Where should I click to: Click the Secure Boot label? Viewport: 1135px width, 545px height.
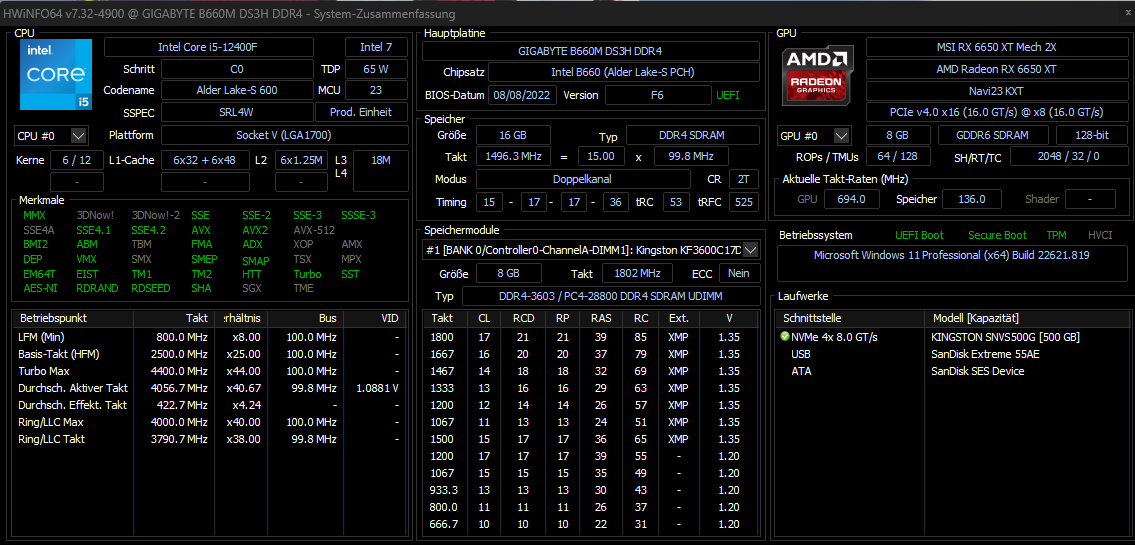click(x=997, y=235)
